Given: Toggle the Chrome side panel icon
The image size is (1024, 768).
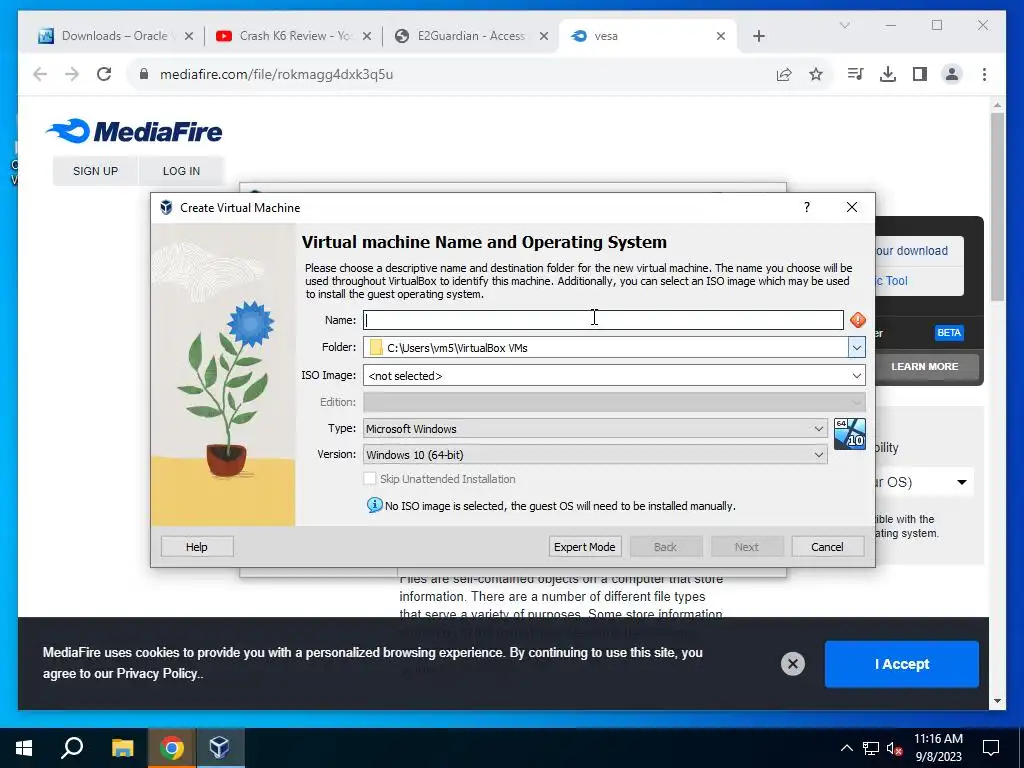Looking at the screenshot, I should coord(920,74).
